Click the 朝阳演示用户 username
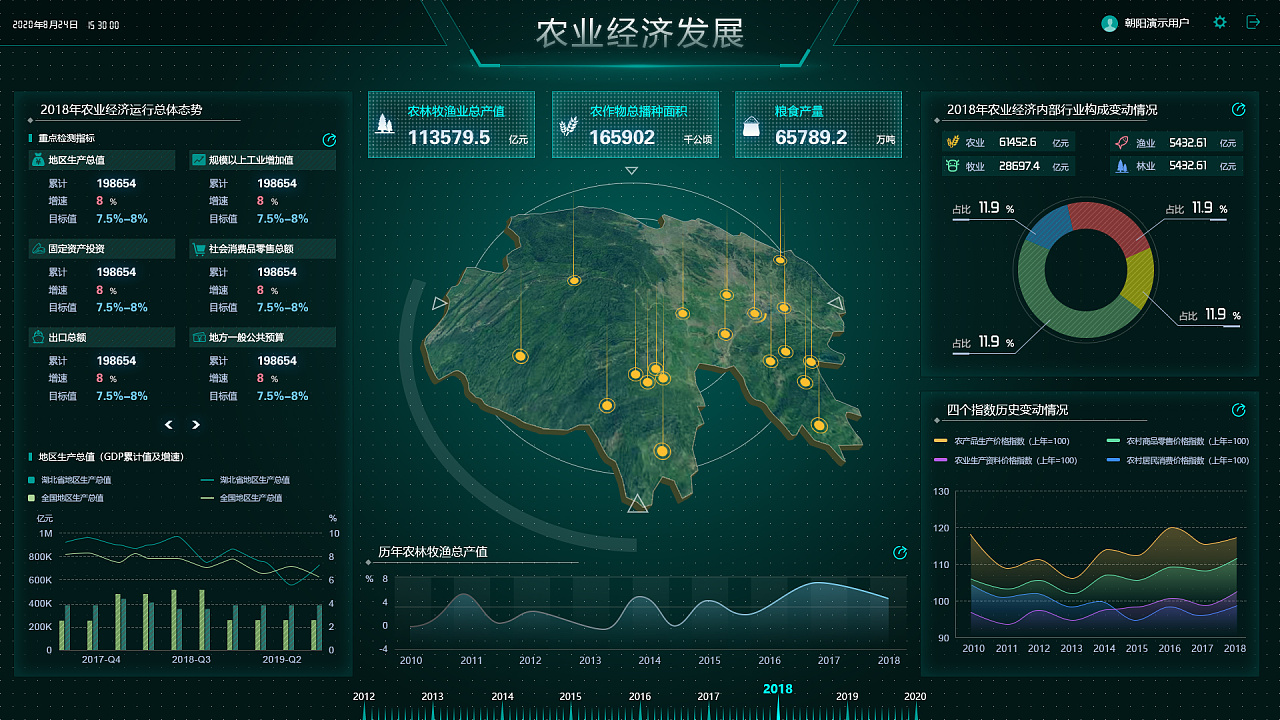Image resolution: width=1280 pixels, height=720 pixels. (1156, 23)
